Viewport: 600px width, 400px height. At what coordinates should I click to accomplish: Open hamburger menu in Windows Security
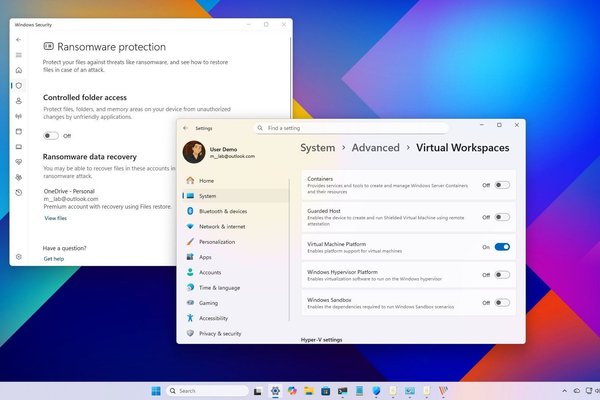coord(19,55)
